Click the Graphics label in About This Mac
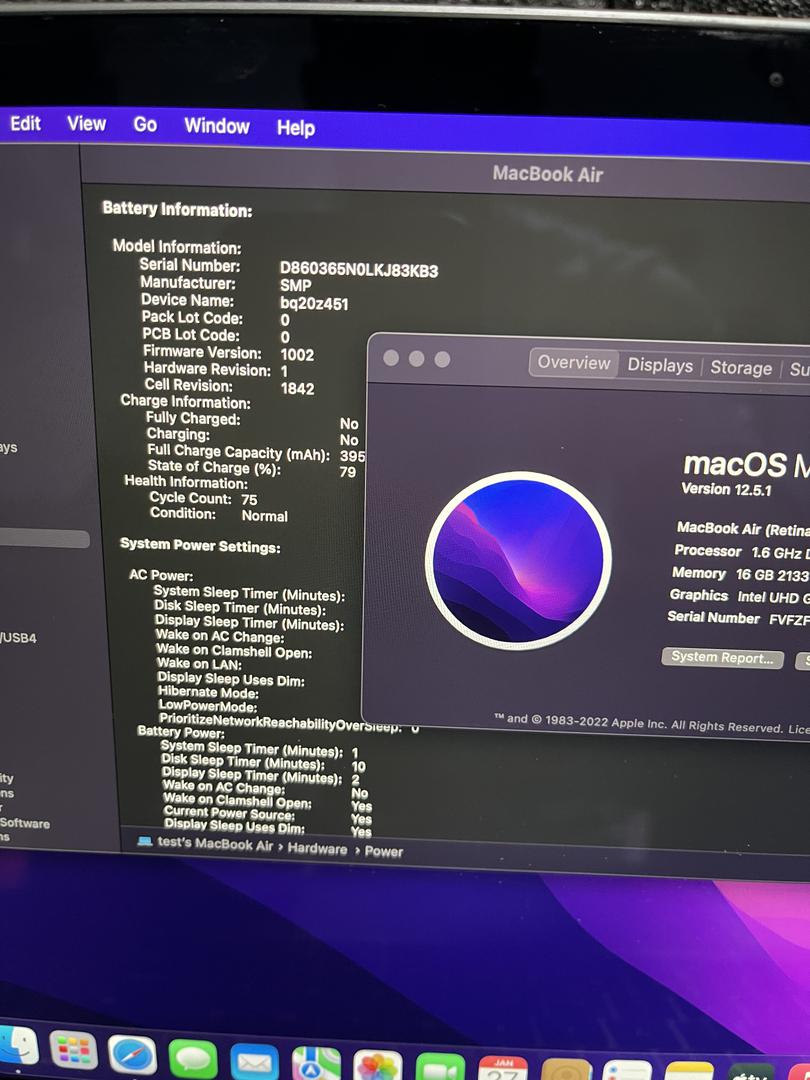Image resolution: width=810 pixels, height=1080 pixels. coord(699,595)
